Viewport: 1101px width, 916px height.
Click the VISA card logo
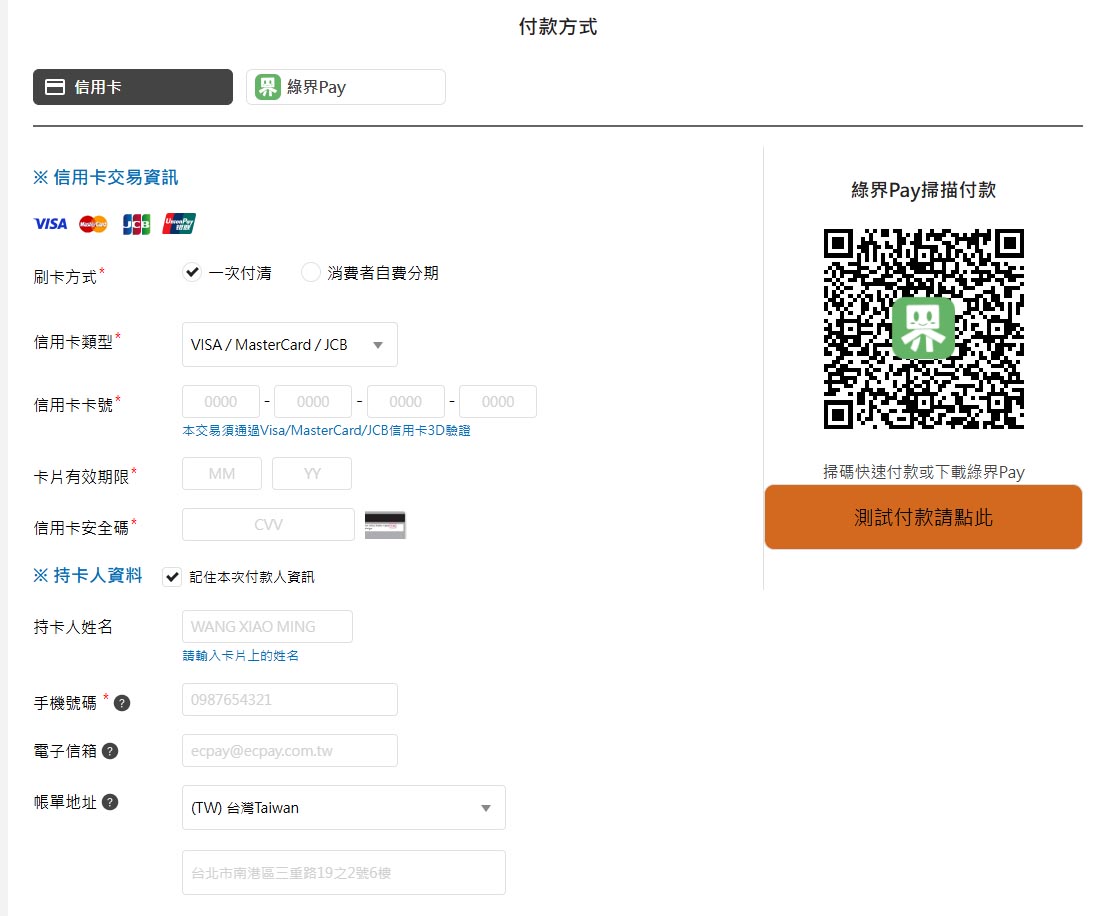click(51, 224)
